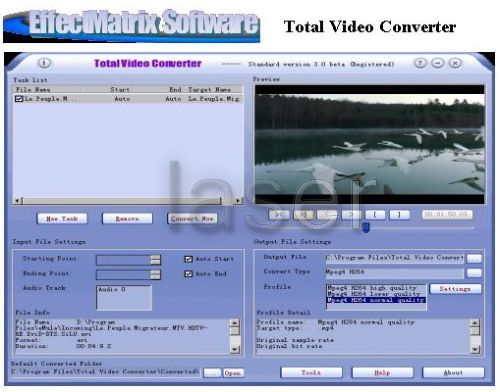Close the Total Video Converter window
Screen dimensions: 500x392
(455, 63)
